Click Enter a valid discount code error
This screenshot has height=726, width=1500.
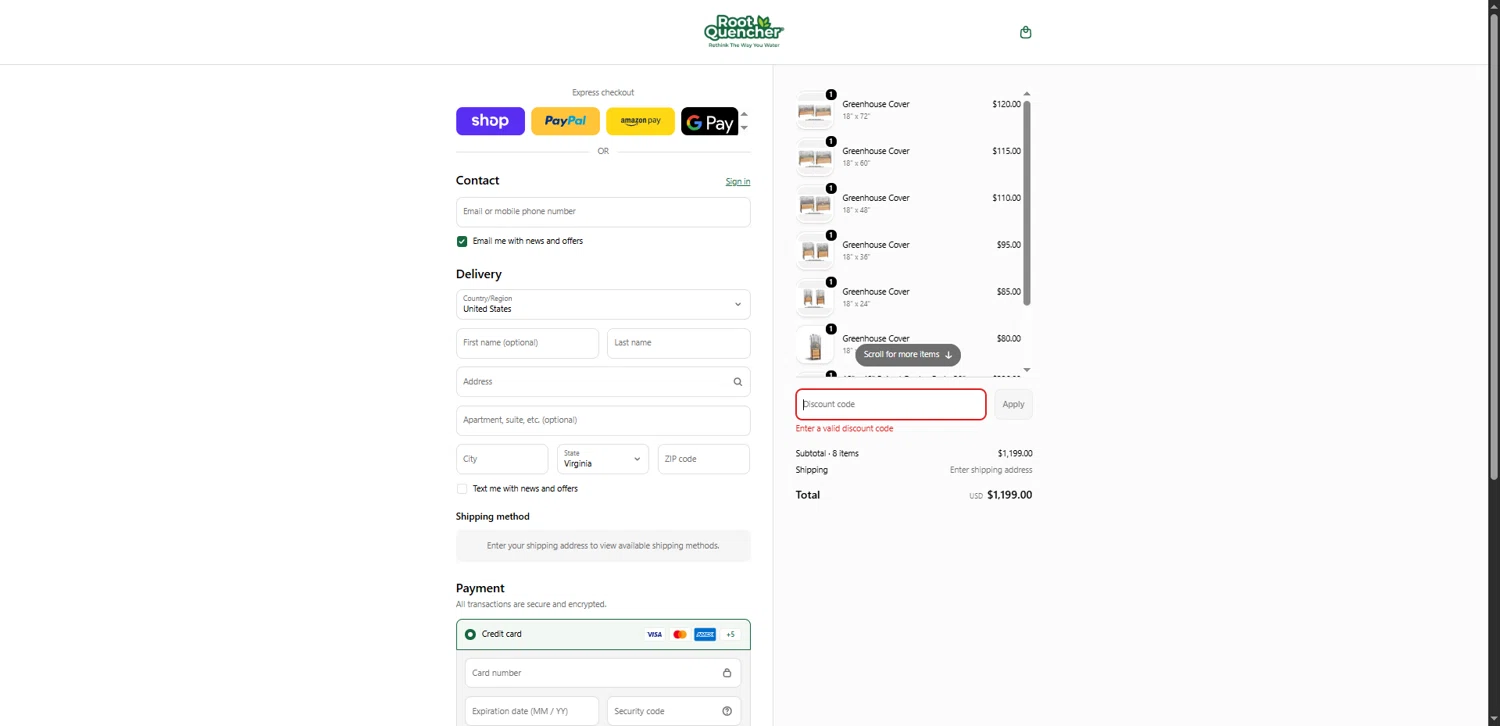pyautogui.click(x=845, y=429)
